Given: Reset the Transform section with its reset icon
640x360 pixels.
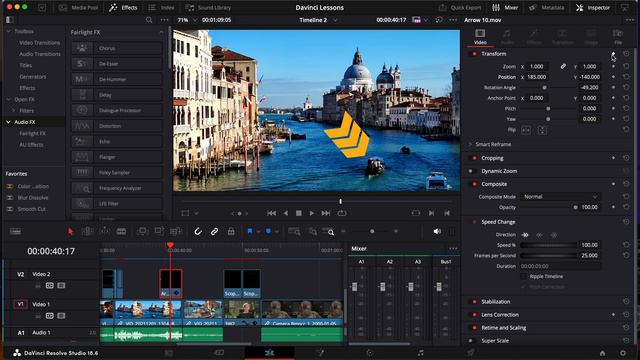Looking at the screenshot, I should pyautogui.click(x=626, y=54).
